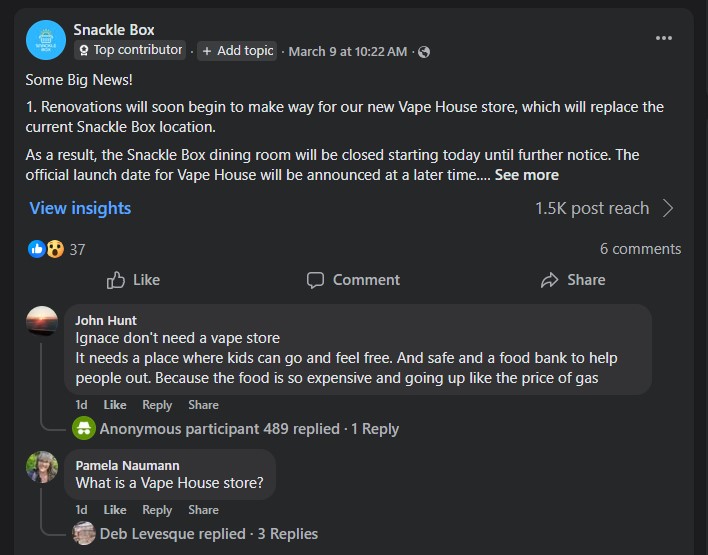708x555 pixels.
Task: Click Deb Levesque's small reply avatar
Action: tap(84, 534)
